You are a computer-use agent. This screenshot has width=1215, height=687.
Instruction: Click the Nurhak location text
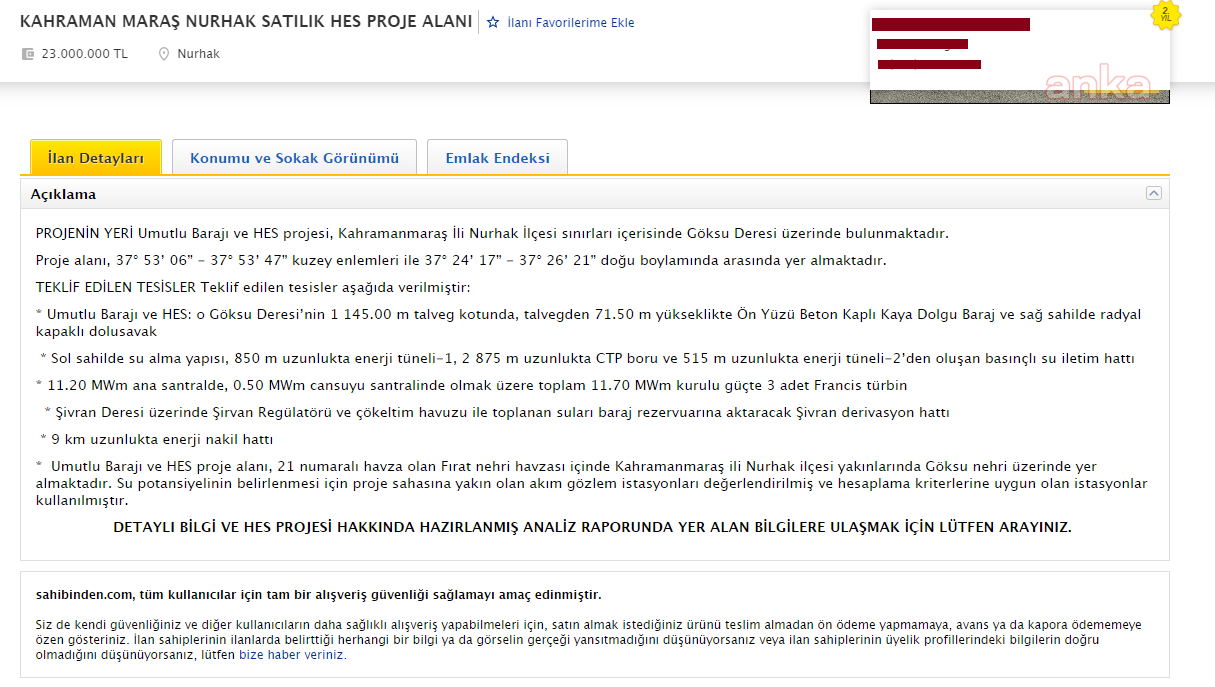coord(198,54)
